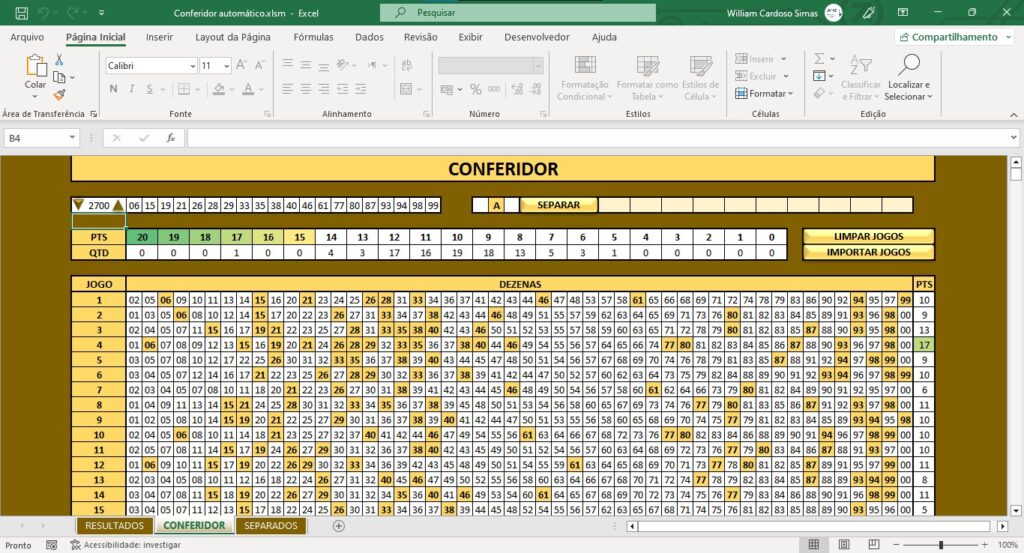Click the Formatação Condicional icon
The width and height of the screenshot is (1024, 553).
pyautogui.click(x=584, y=65)
